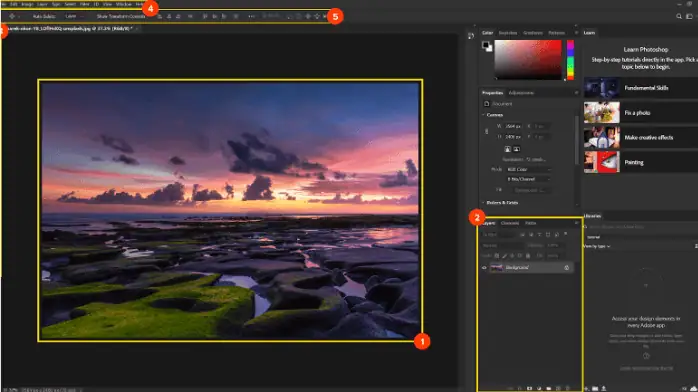The height and width of the screenshot is (392, 698).
Task: Open the Painting tutorial
Action: coord(641,162)
